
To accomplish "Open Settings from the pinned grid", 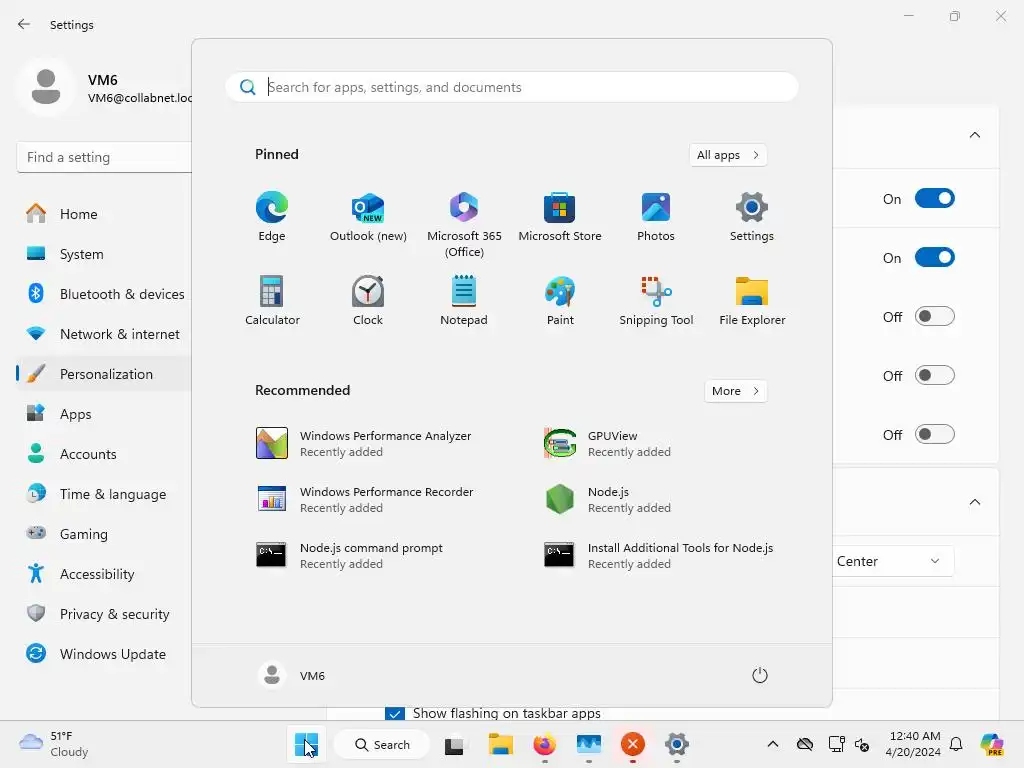I will (x=752, y=217).
